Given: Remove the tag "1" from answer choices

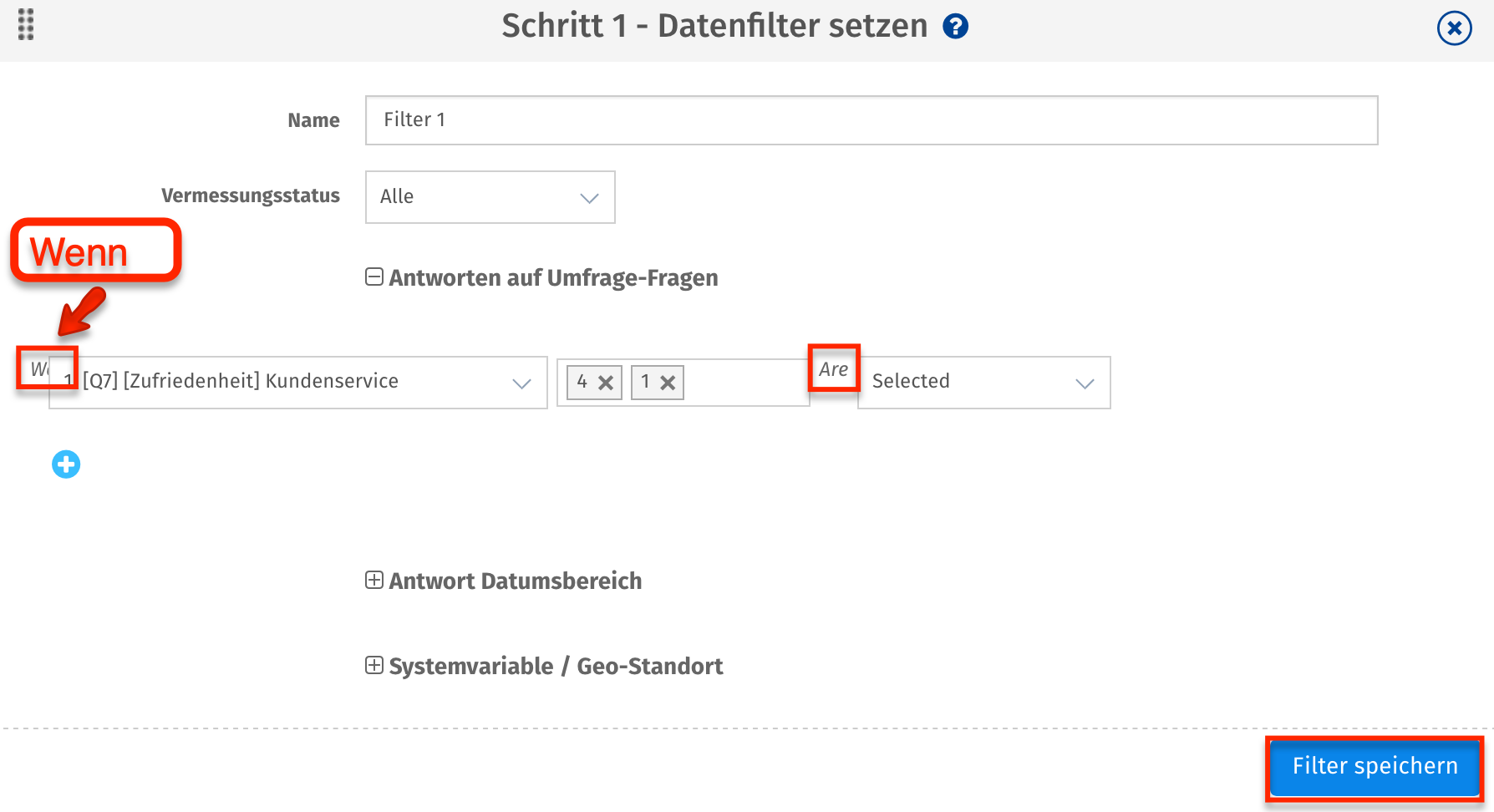Looking at the screenshot, I should [x=668, y=383].
